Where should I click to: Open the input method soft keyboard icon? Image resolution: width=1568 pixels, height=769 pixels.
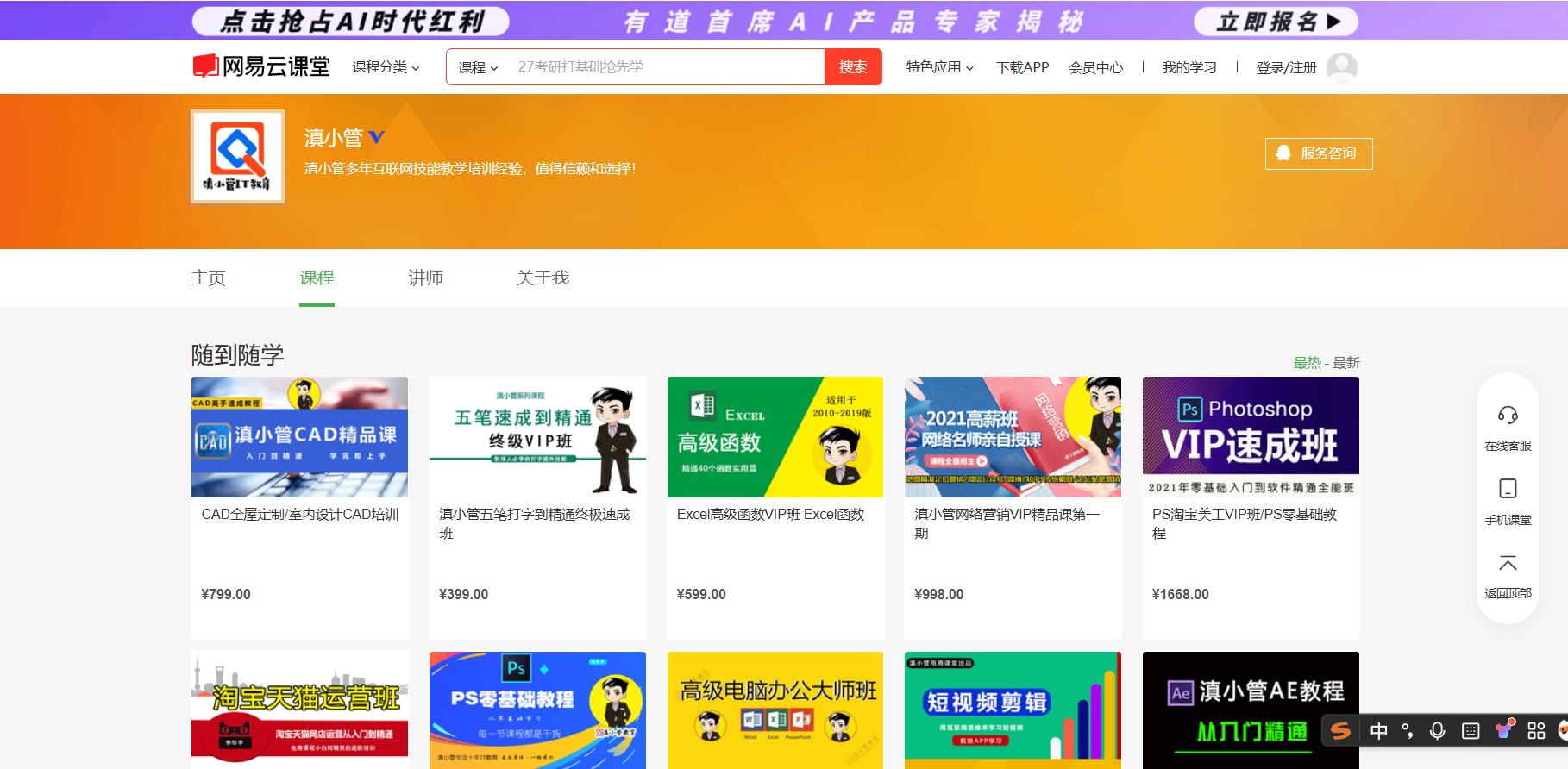click(1471, 731)
